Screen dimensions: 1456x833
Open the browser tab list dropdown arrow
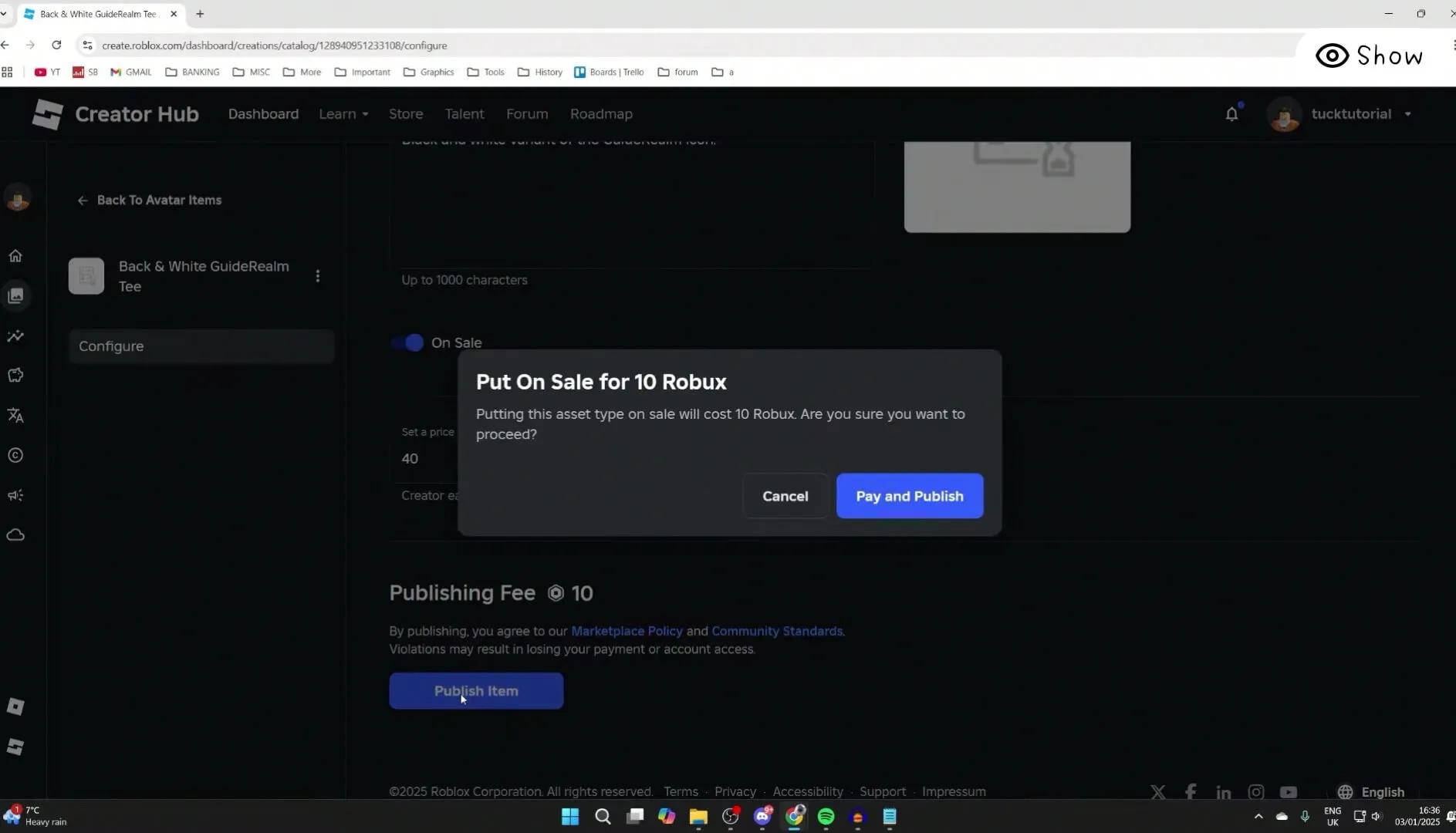coord(4,14)
